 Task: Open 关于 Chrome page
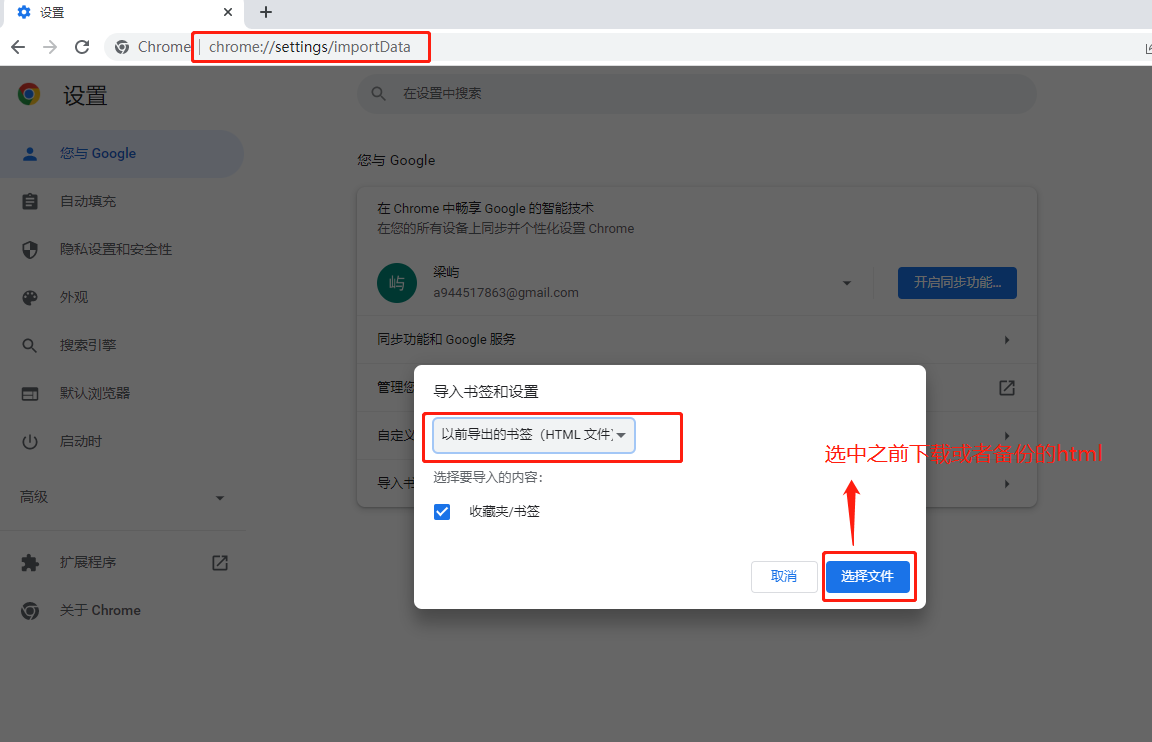121,610
